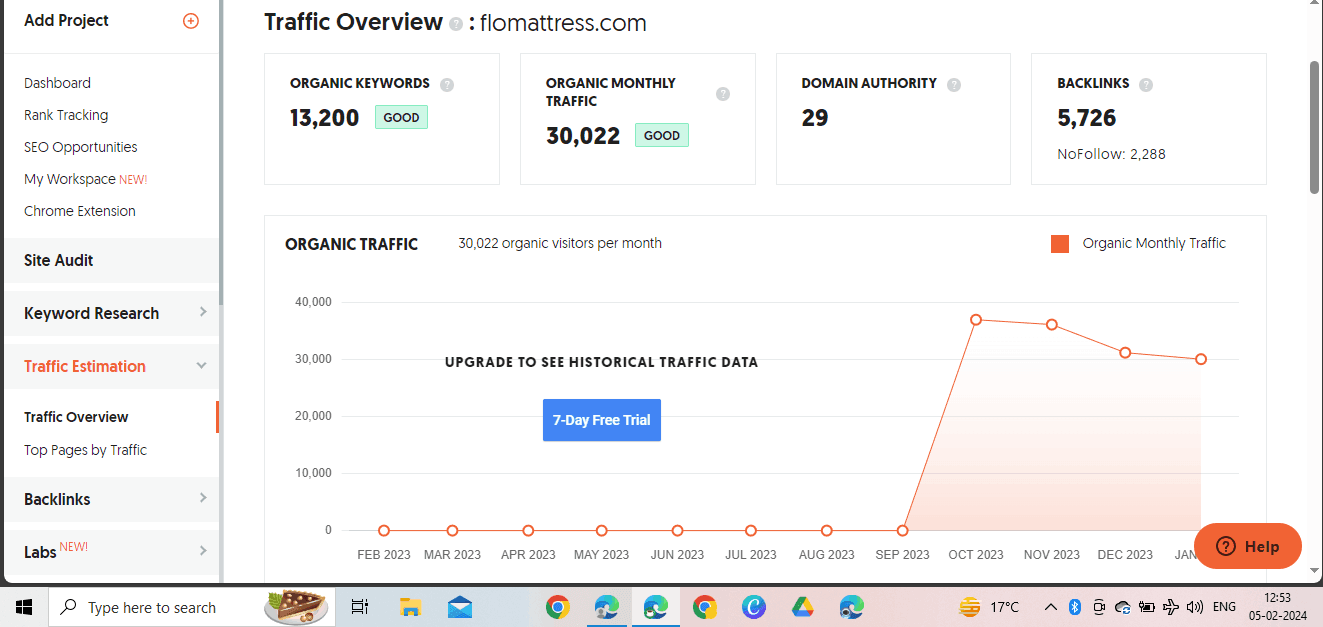Start the 7-Day Free Trial
The height and width of the screenshot is (627, 1323).
(x=601, y=419)
